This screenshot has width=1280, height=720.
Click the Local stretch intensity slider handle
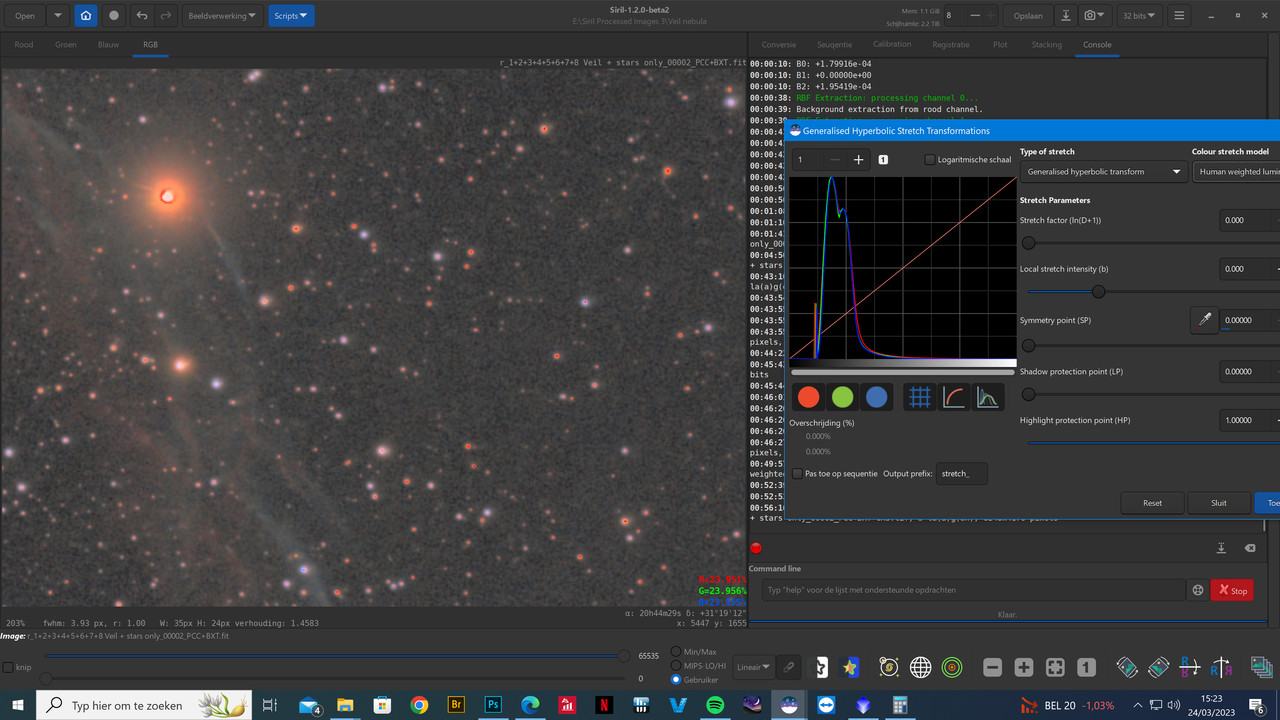coord(1098,292)
